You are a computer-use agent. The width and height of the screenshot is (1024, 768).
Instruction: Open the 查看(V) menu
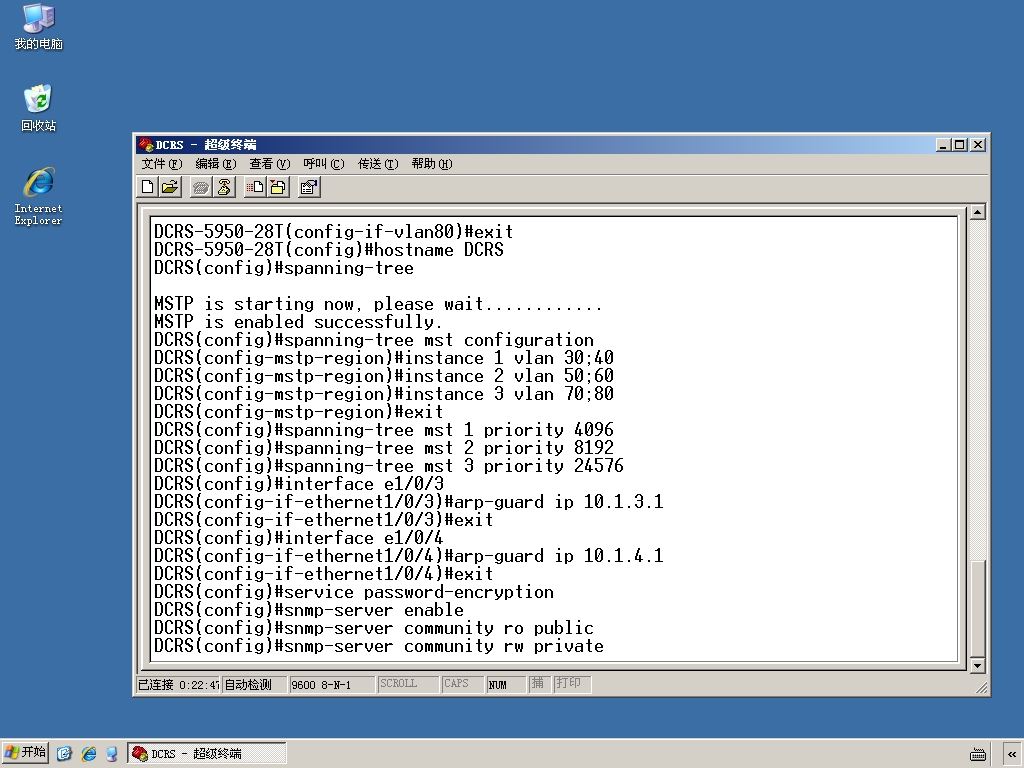(270, 163)
